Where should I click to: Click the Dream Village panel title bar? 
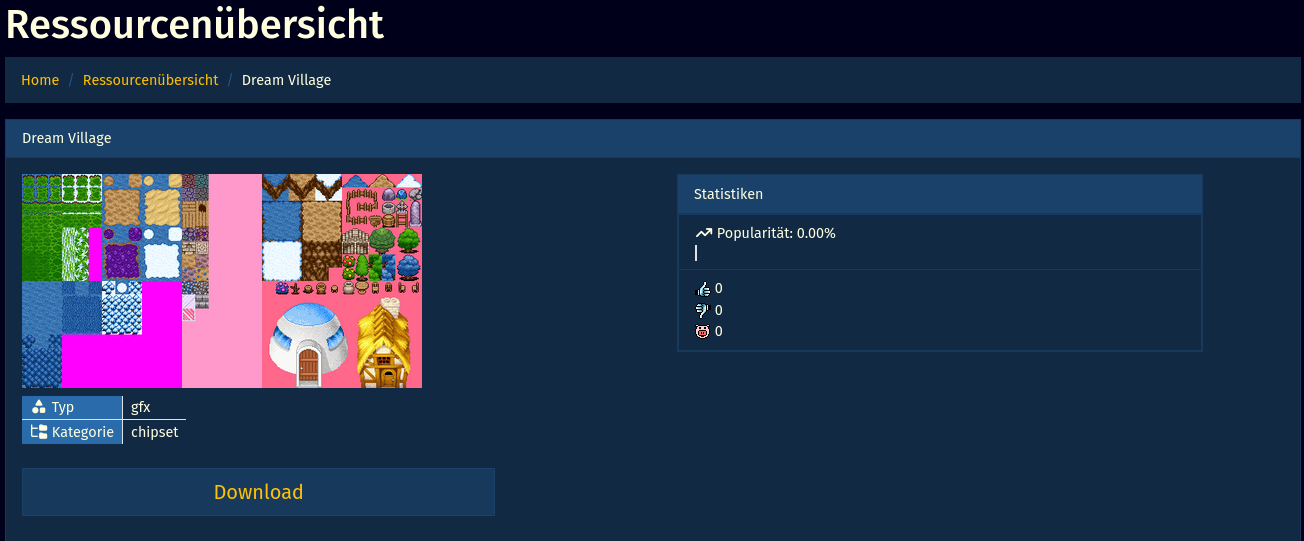click(x=650, y=138)
